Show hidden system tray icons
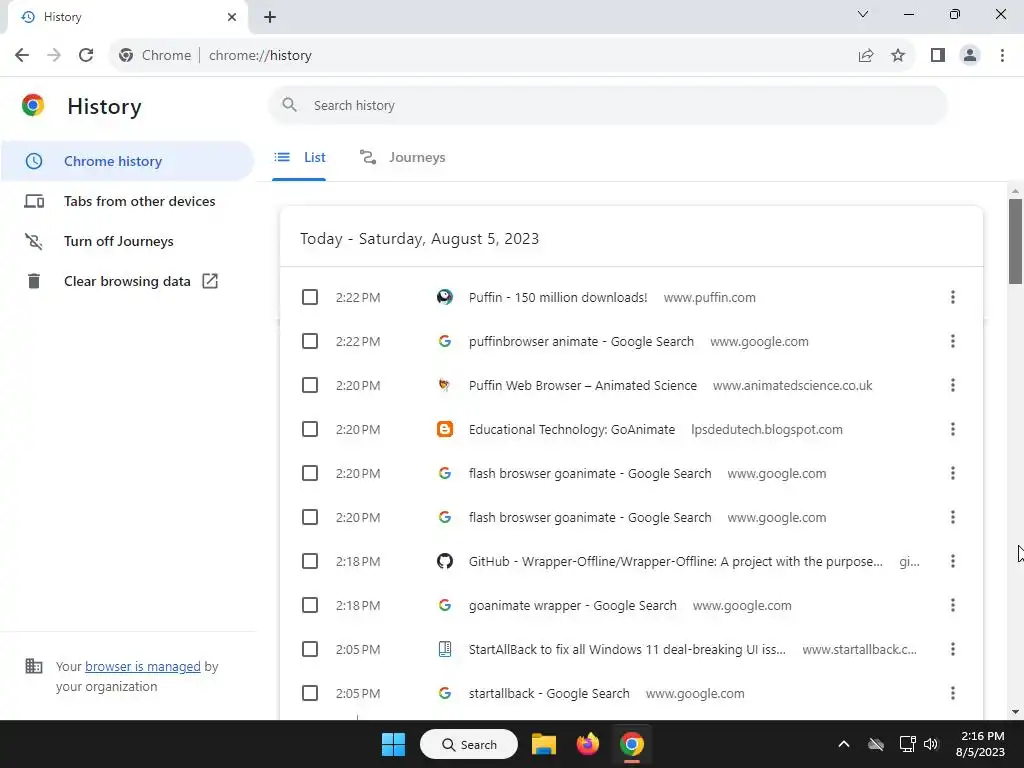 point(844,744)
